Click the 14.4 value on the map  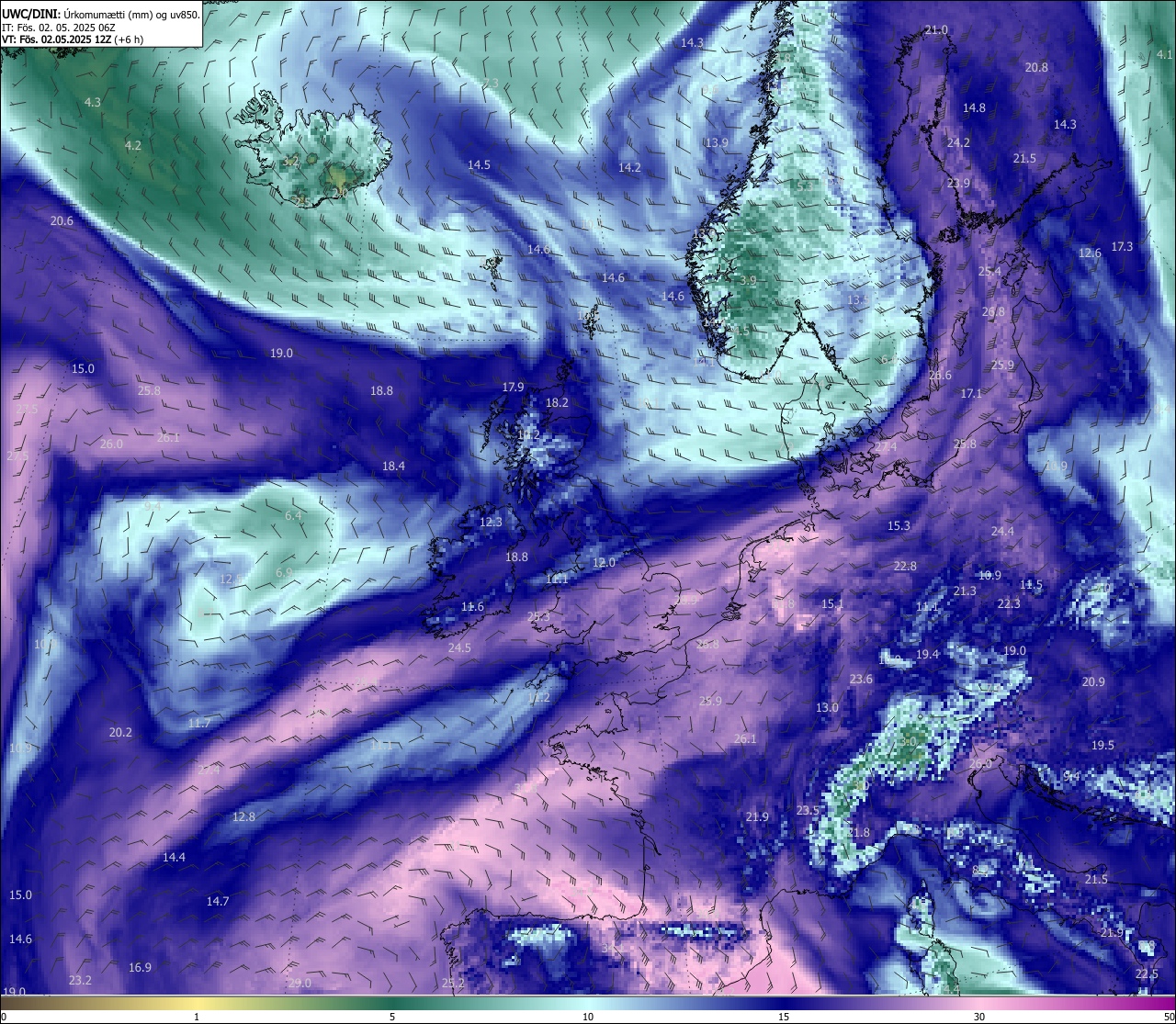click(174, 857)
